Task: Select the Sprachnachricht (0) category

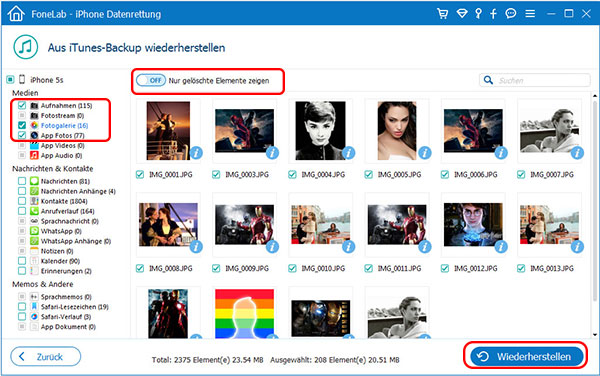Action: 70,221
